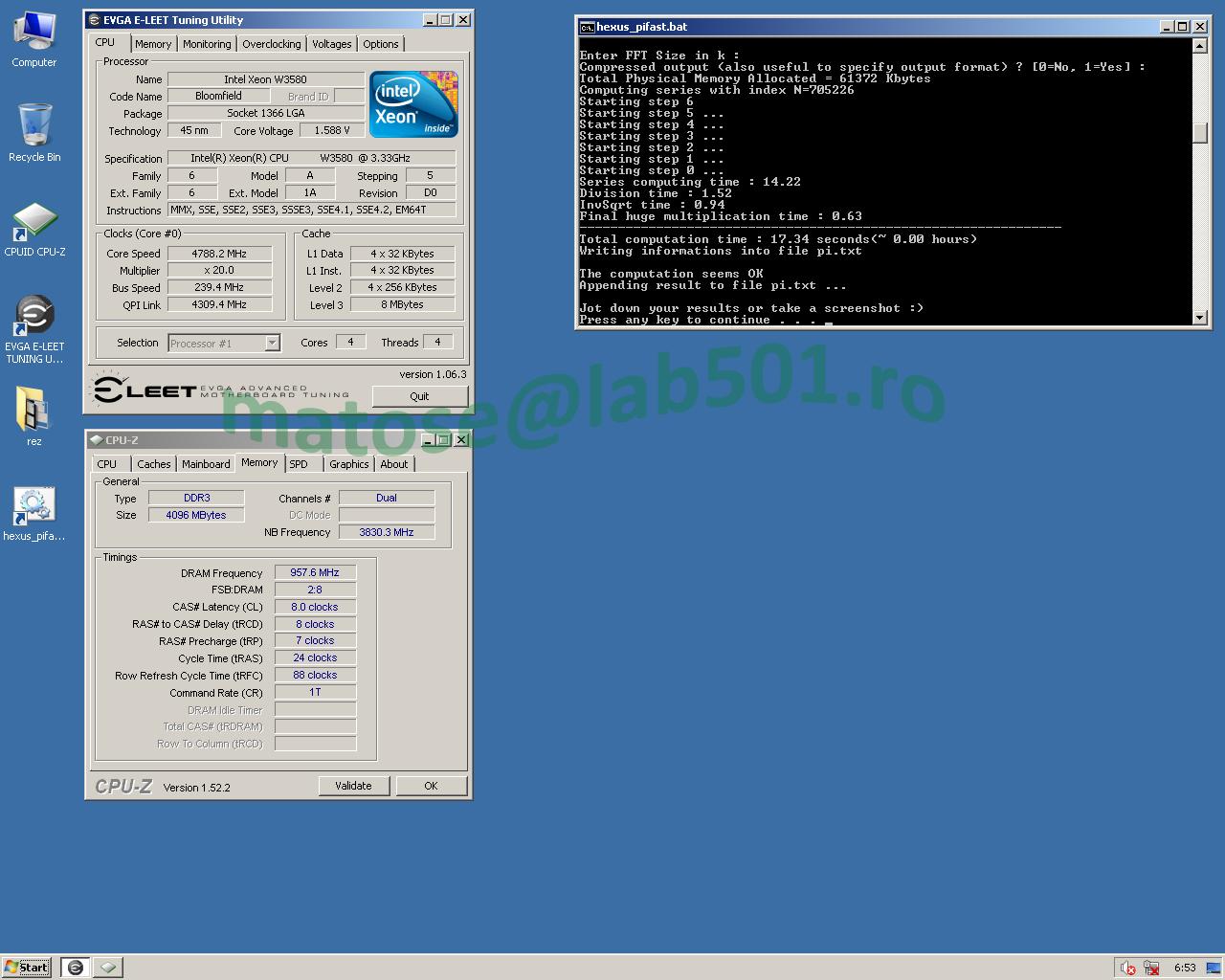Click the Cores count field

tap(350, 342)
